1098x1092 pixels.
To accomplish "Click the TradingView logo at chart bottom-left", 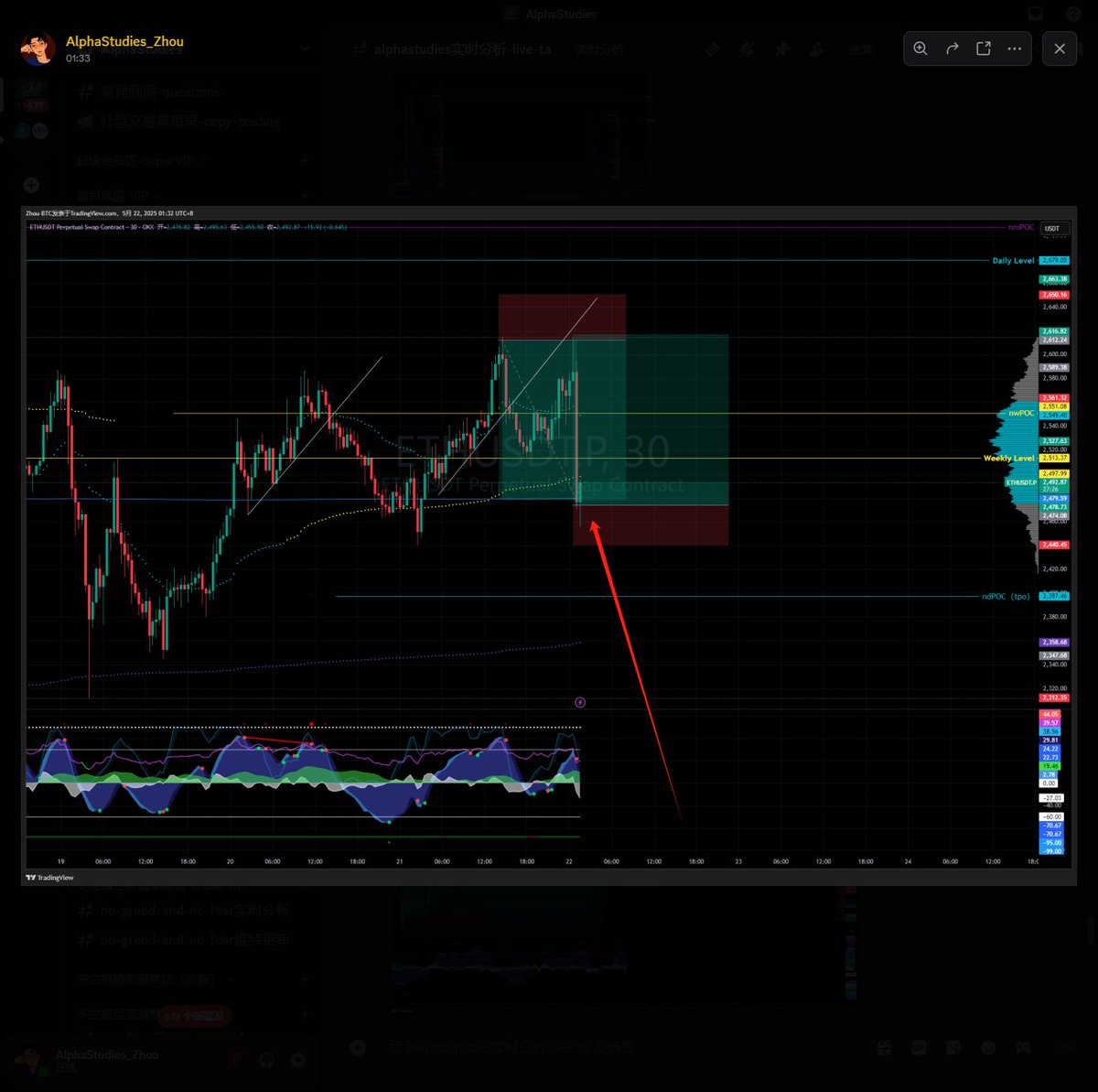I will click(x=50, y=878).
